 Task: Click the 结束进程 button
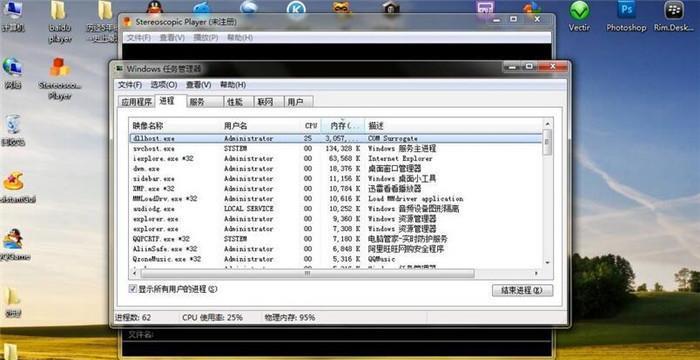click(522, 290)
